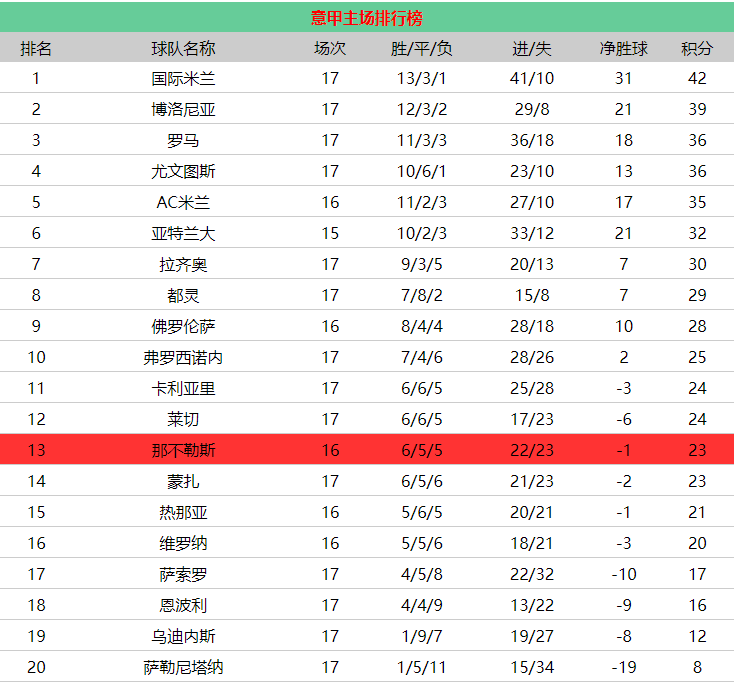Viewport: 736px width, 685px height.
Task: Click the 排名 column header
Action: tap(36, 48)
